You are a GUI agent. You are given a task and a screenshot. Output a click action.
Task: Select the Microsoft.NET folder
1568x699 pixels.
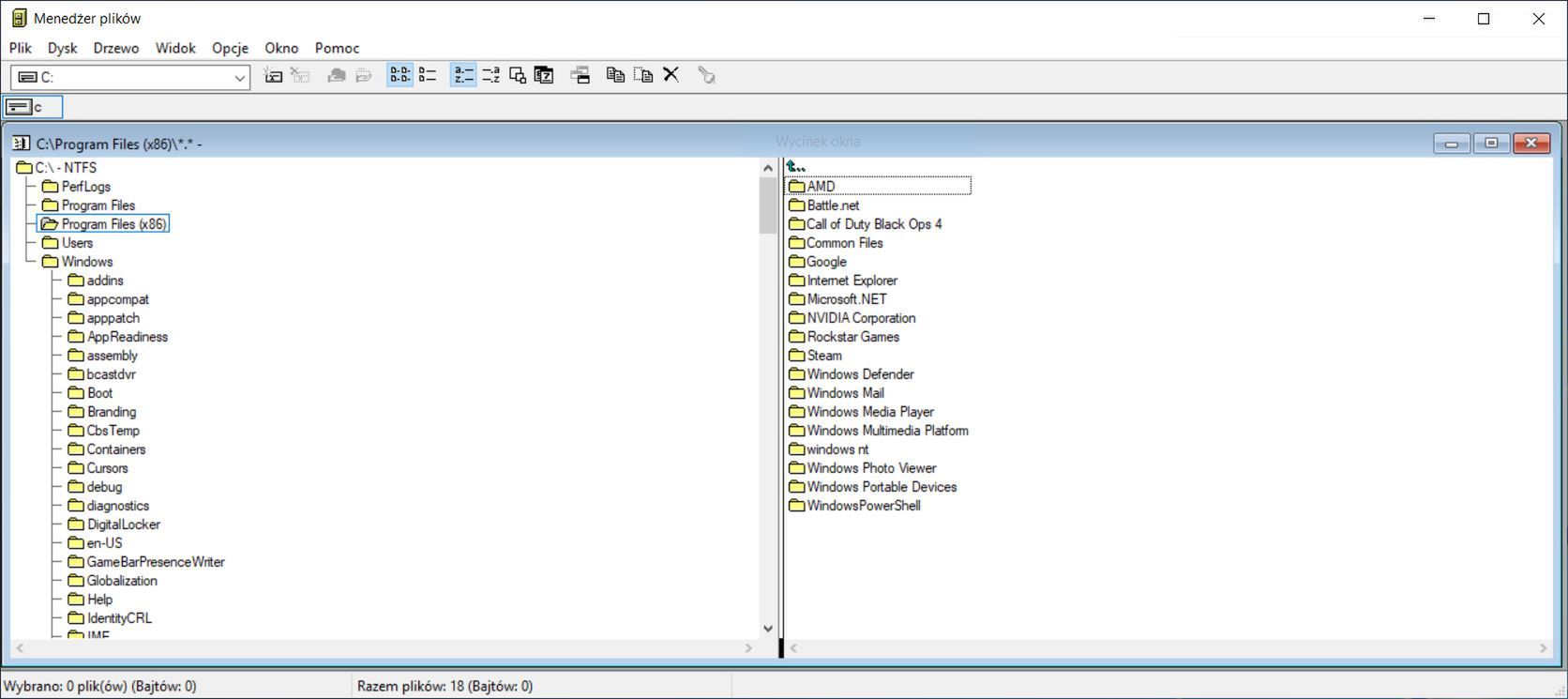coord(837,299)
